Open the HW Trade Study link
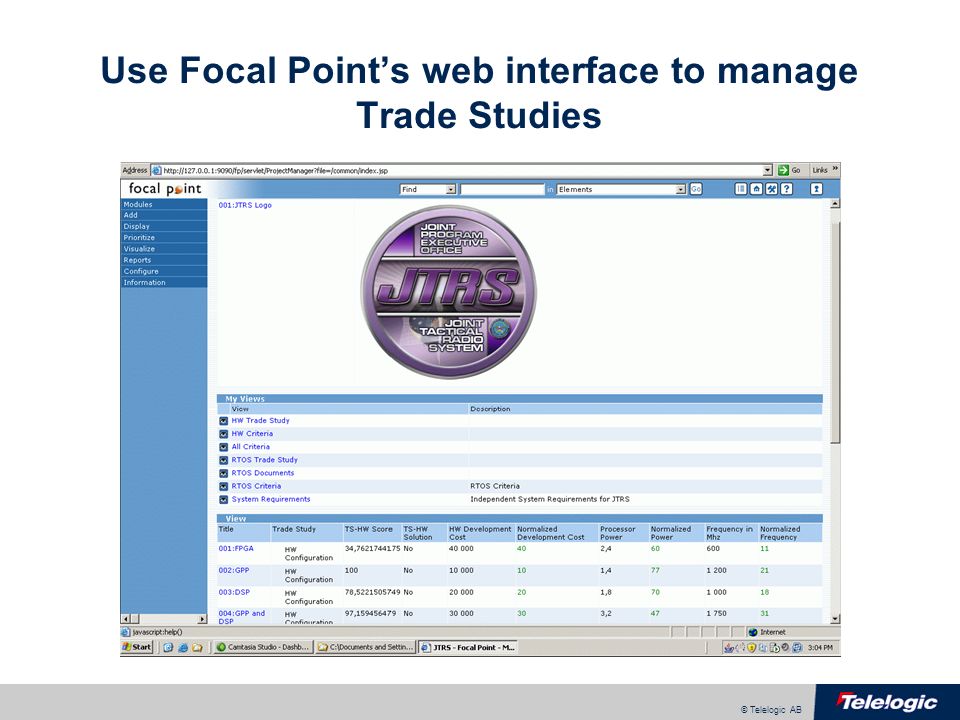This screenshot has width=960, height=720. point(260,421)
